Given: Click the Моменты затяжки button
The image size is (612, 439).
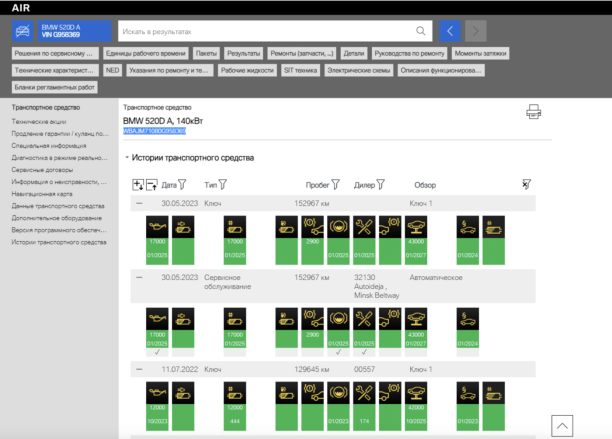Looking at the screenshot, I should pyautogui.click(x=480, y=53).
